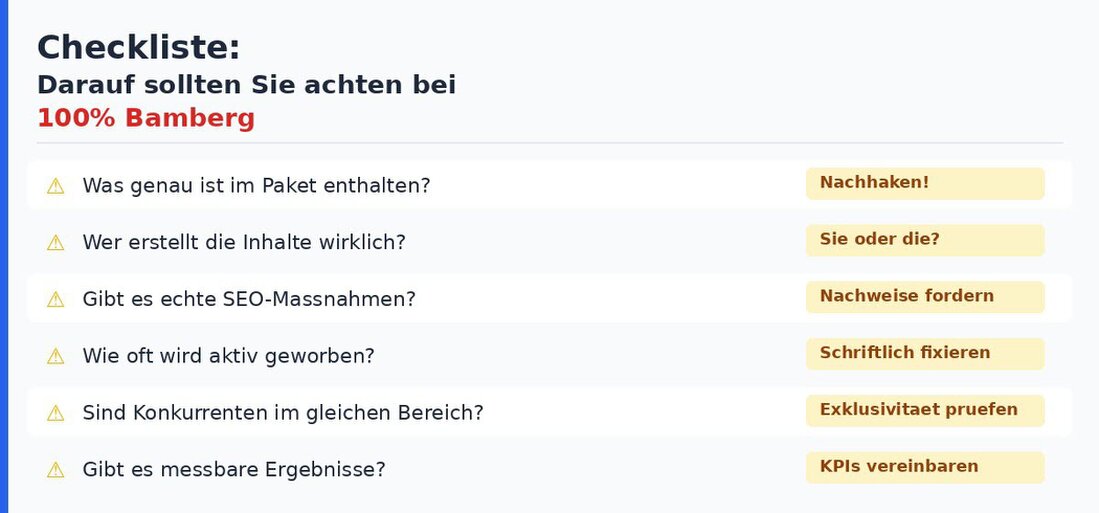
Task: Click warning icon next to Konkurrenten question
Action: click(x=56, y=413)
